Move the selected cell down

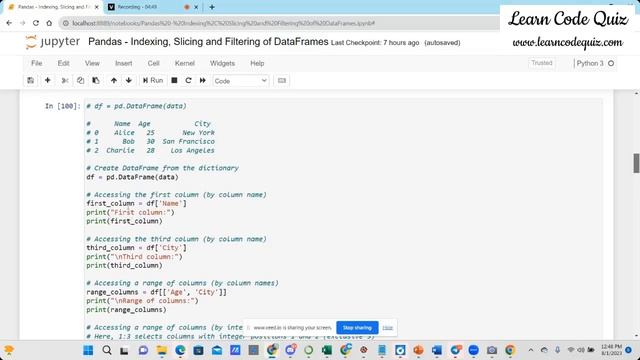(129, 80)
